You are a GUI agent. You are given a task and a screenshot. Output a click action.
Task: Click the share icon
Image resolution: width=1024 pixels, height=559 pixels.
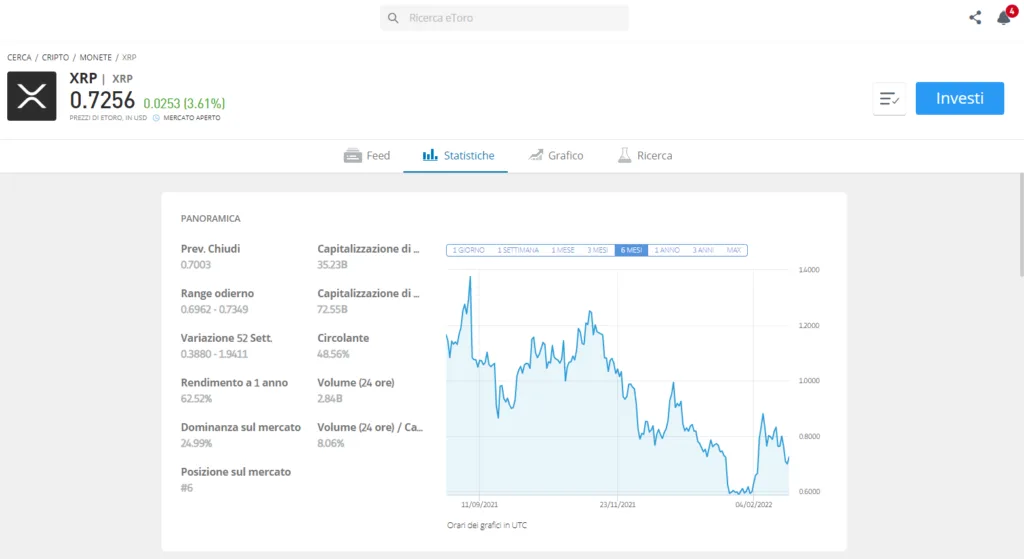(975, 18)
